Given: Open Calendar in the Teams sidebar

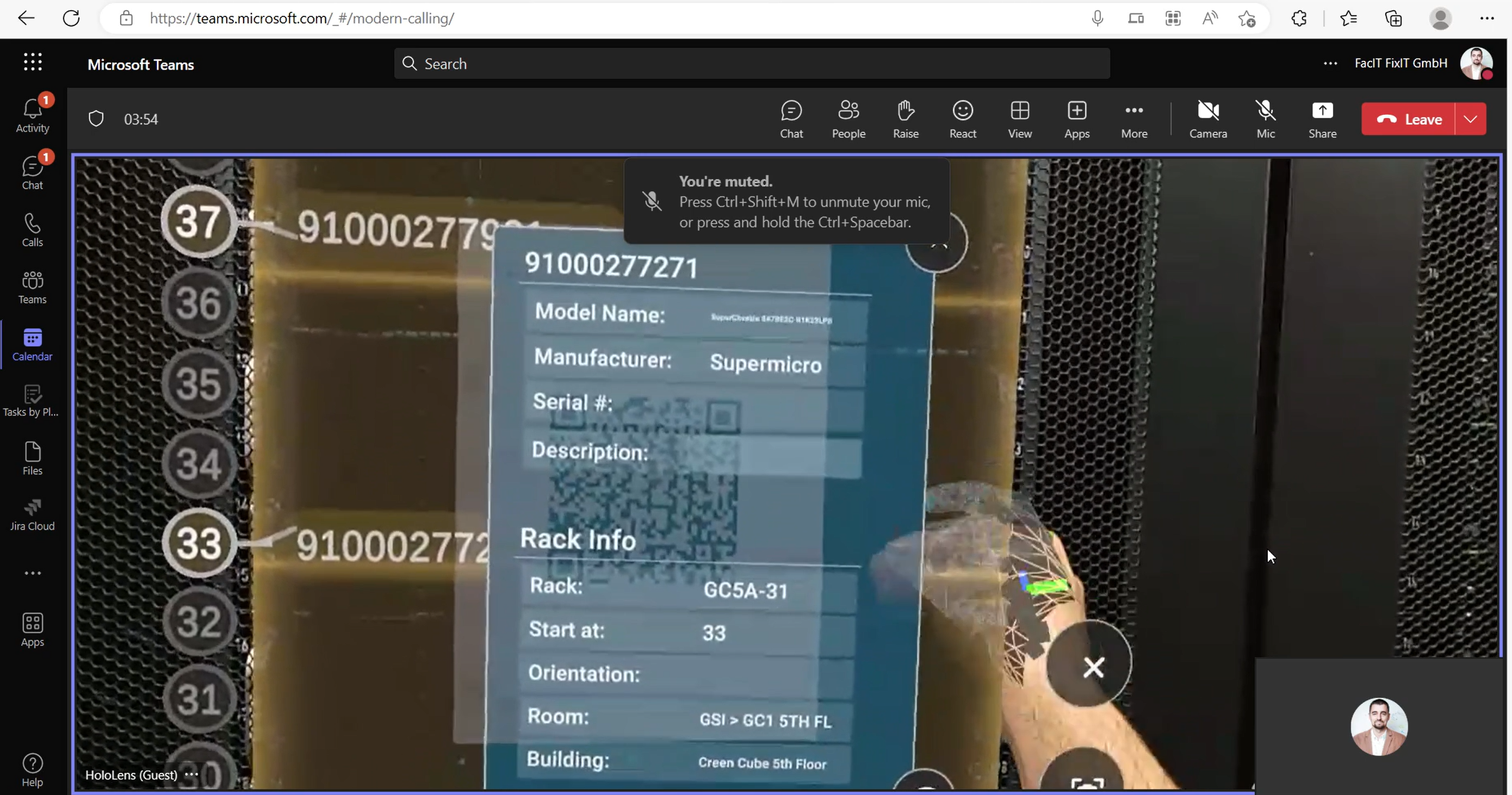Looking at the screenshot, I should (x=32, y=344).
